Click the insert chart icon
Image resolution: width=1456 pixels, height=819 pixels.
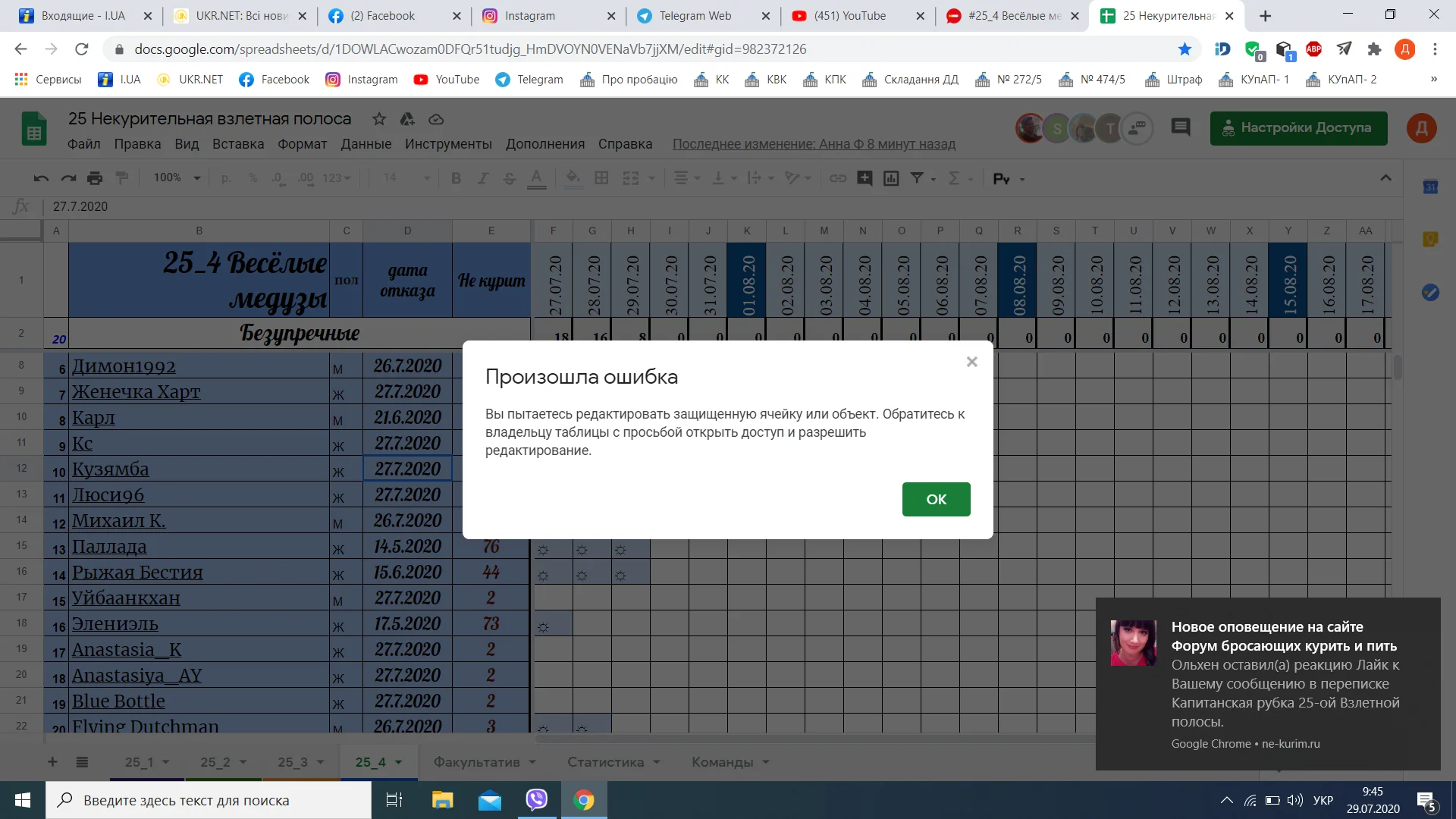tap(891, 178)
